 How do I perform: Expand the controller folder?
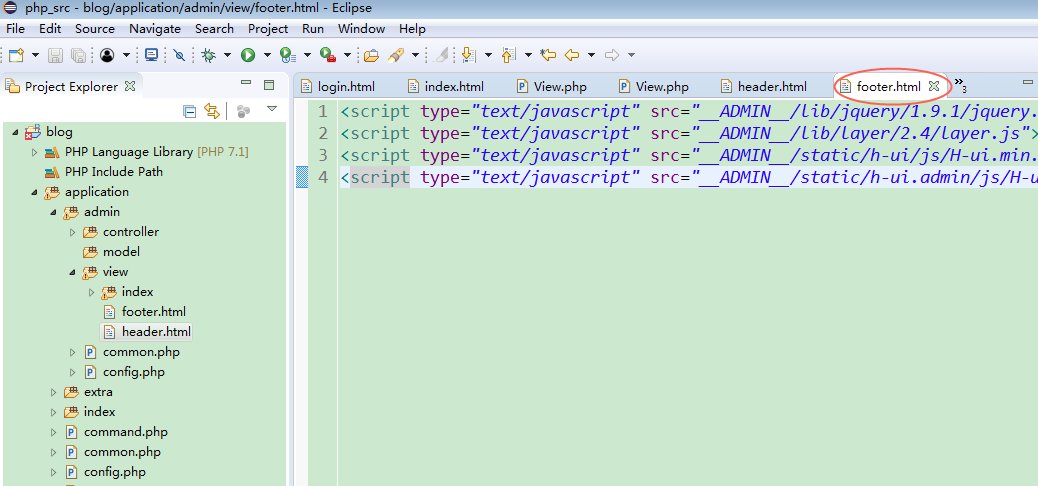click(73, 232)
